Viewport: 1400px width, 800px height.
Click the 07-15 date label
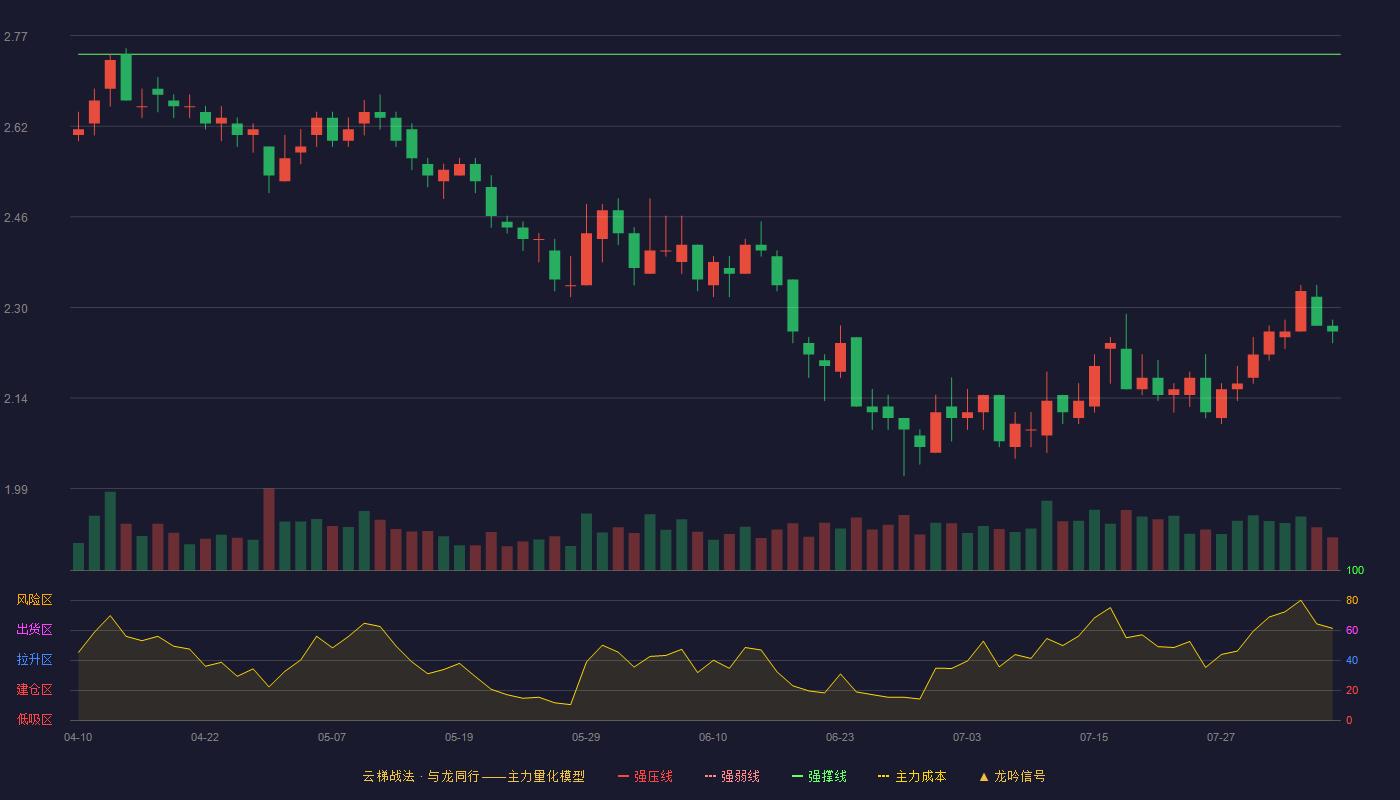(1094, 737)
